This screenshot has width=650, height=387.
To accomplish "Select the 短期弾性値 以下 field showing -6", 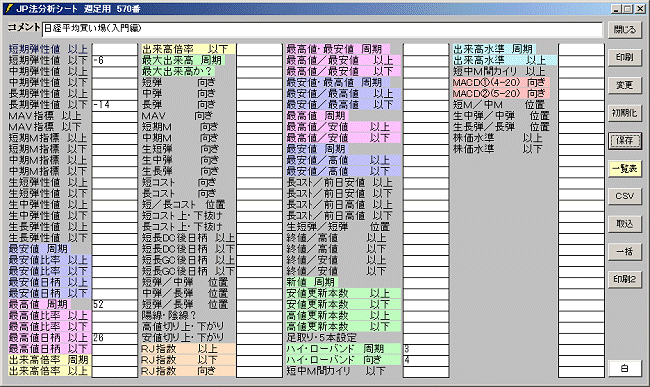I will [115, 60].
